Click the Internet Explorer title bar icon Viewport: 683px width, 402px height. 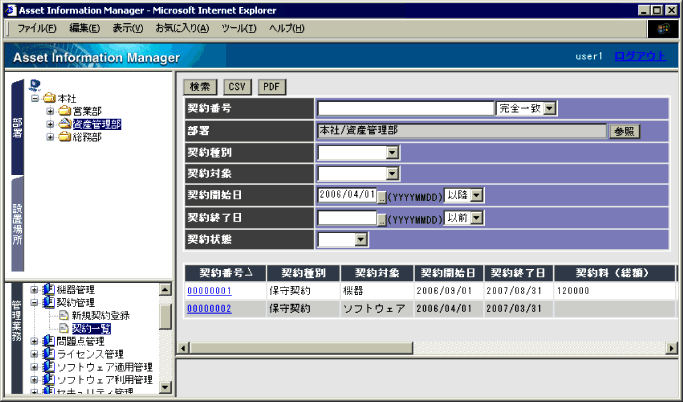point(11,10)
